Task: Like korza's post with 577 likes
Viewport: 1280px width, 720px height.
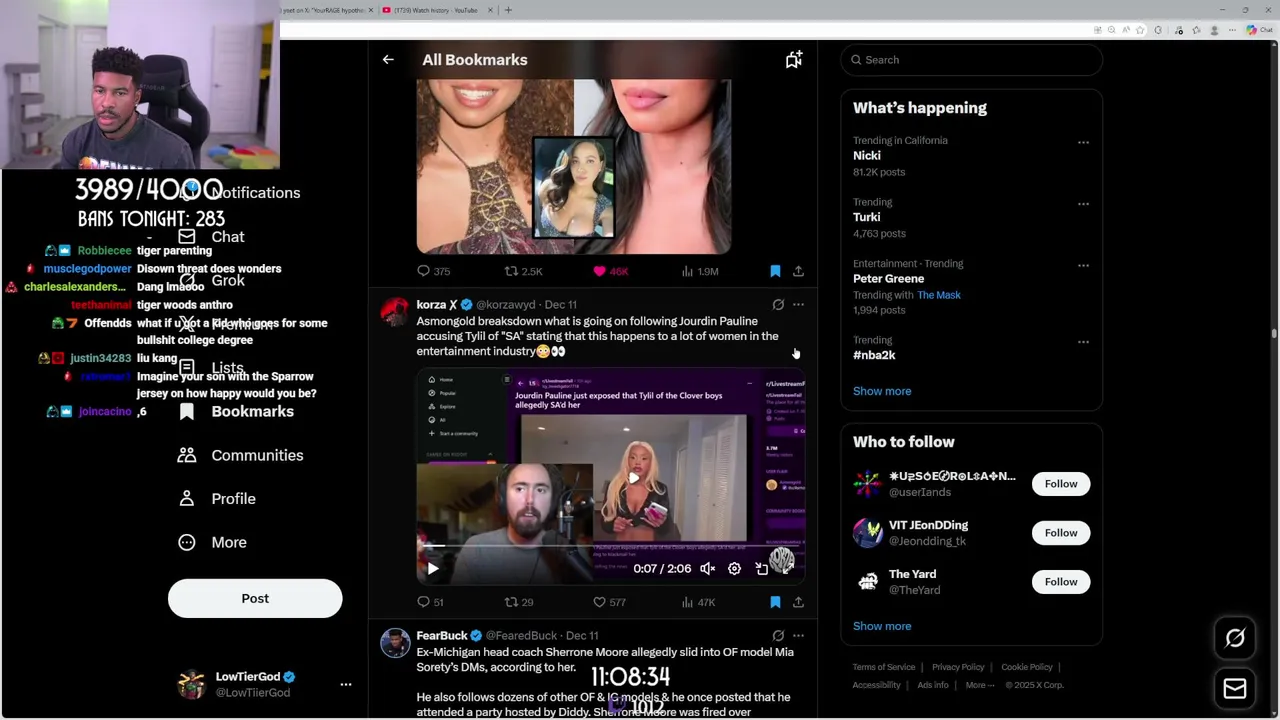Action: (609, 602)
